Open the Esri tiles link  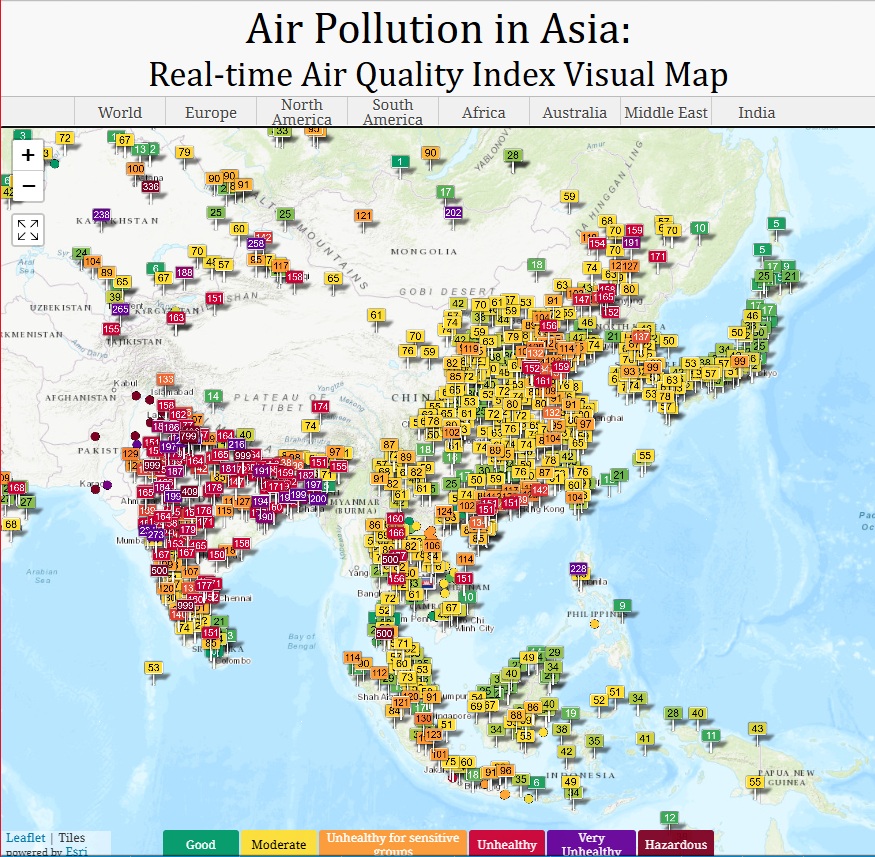click(76, 851)
